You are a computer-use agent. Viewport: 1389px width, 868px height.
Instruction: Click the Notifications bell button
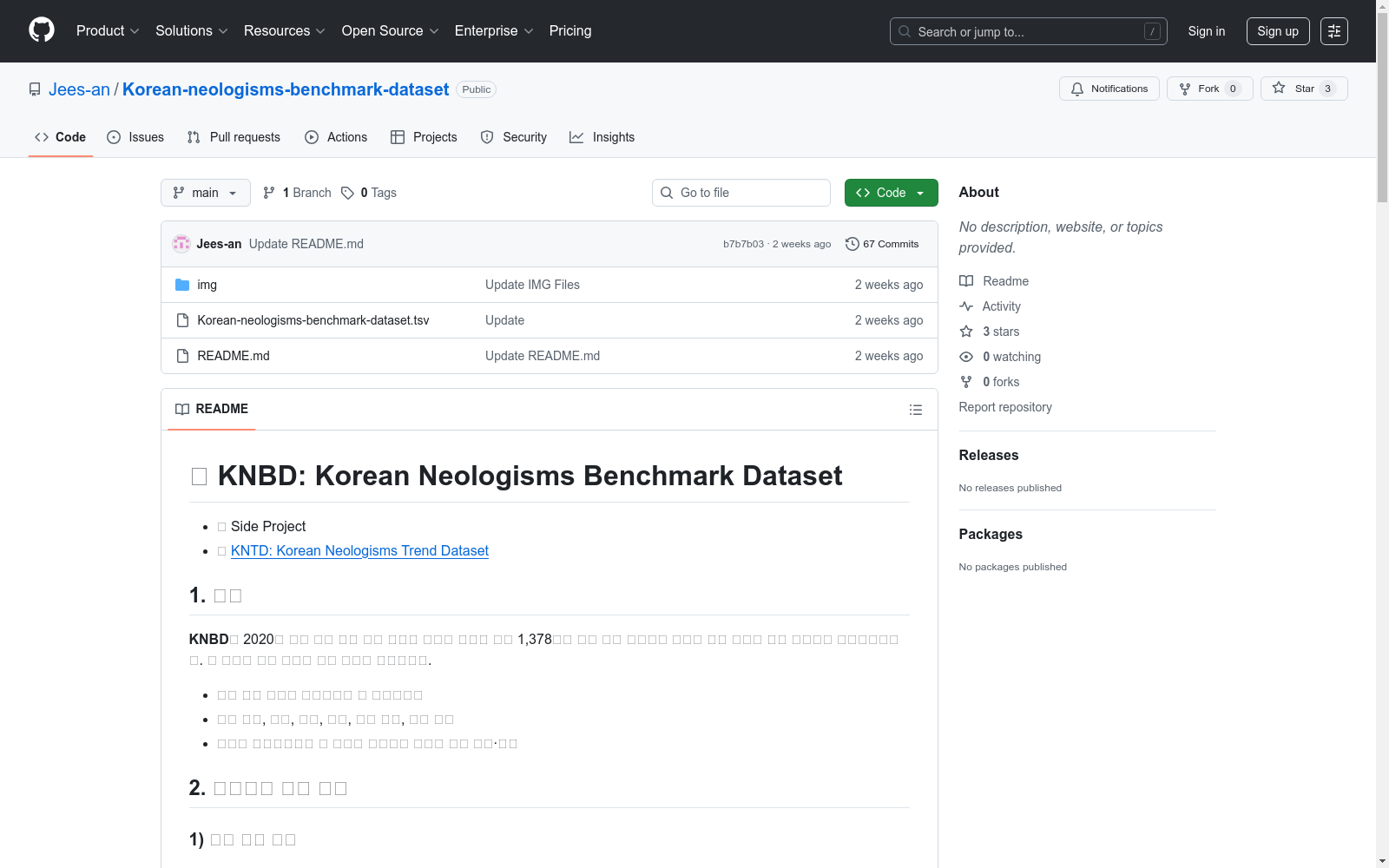pyautogui.click(x=1109, y=89)
